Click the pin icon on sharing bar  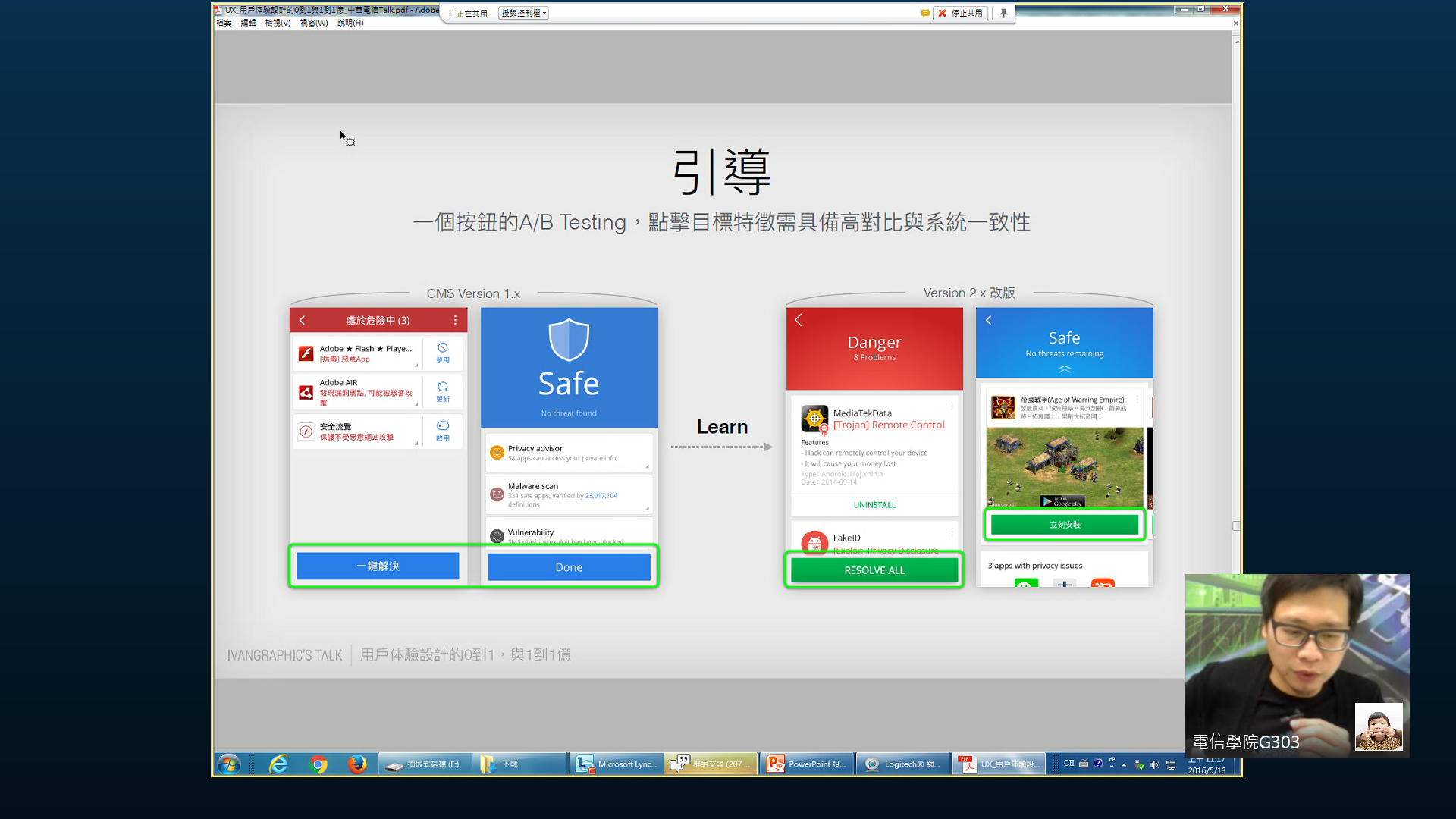[1003, 13]
